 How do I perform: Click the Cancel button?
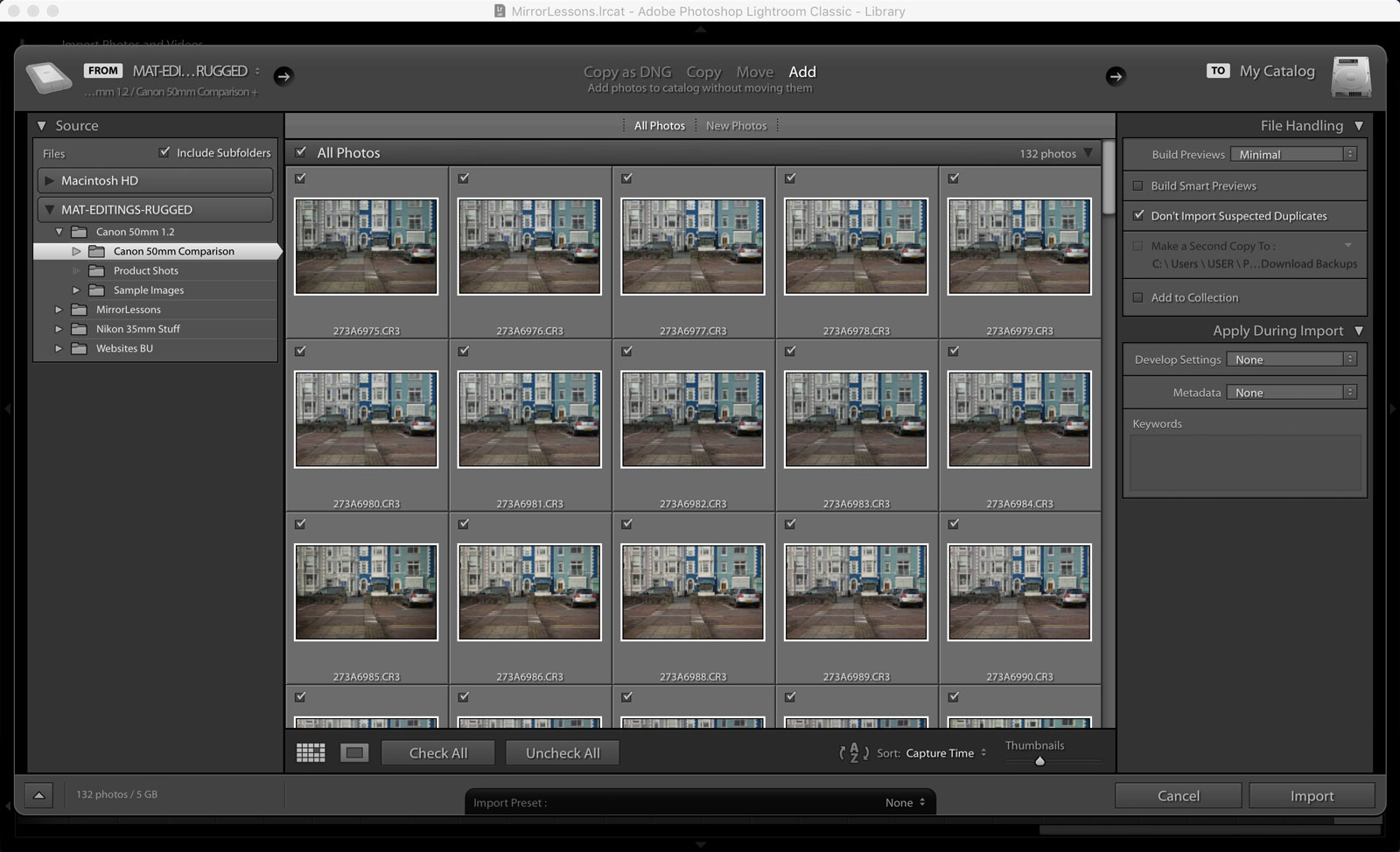pos(1179,796)
